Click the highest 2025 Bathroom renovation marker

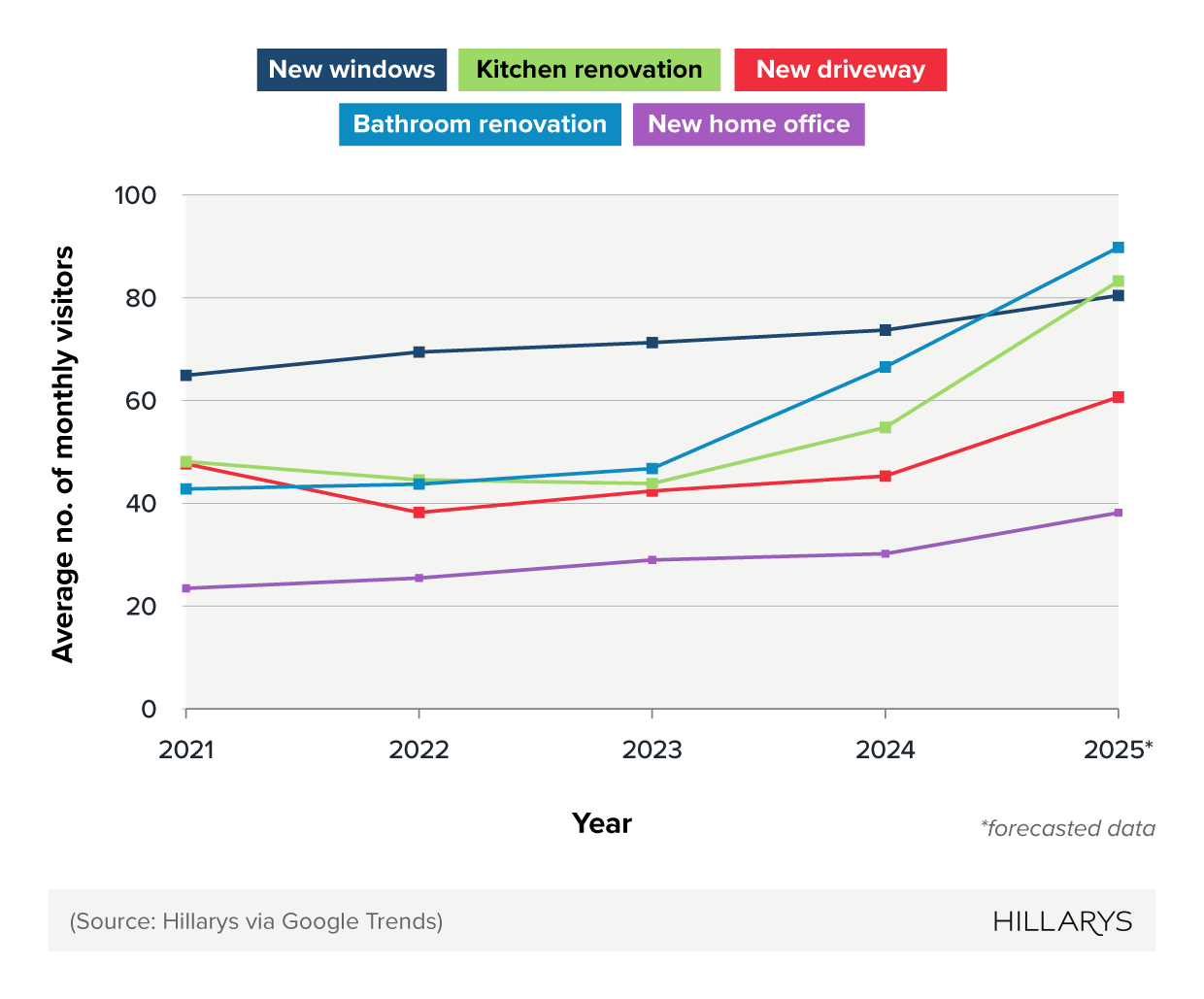point(1119,247)
